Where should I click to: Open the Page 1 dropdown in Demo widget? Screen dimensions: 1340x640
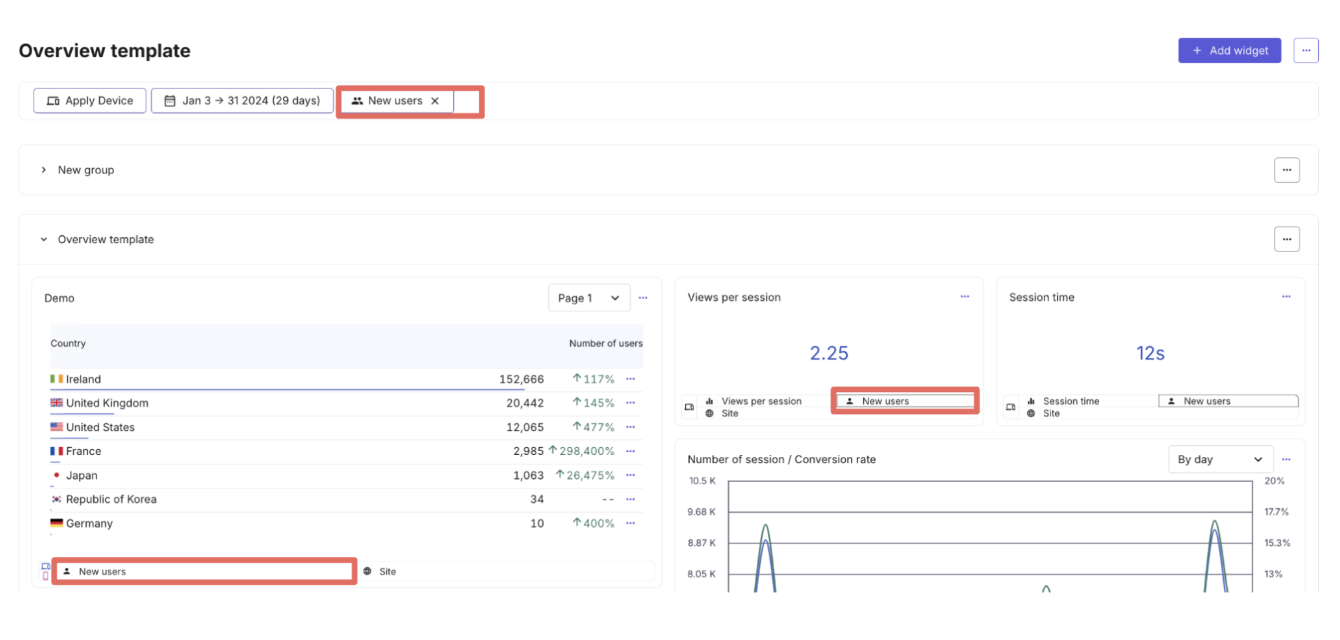pyautogui.click(x=589, y=298)
